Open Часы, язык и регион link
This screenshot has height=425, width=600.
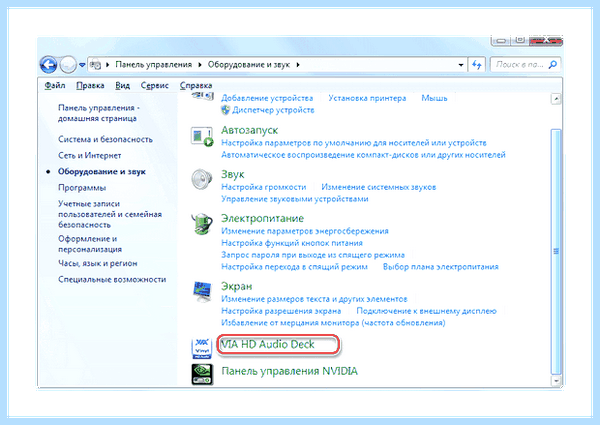click(98, 263)
